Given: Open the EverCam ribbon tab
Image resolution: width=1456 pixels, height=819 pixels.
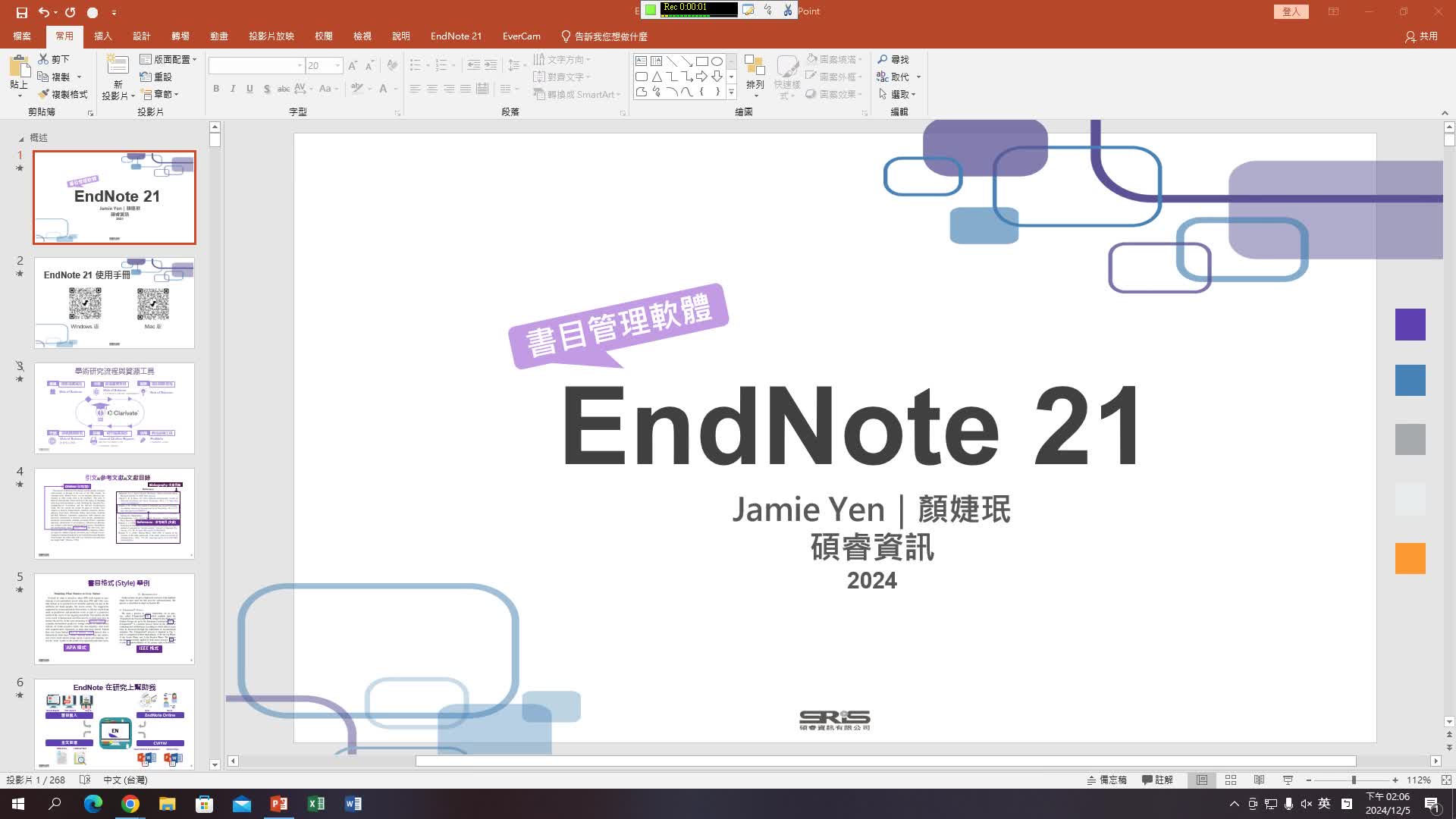Looking at the screenshot, I should [521, 36].
